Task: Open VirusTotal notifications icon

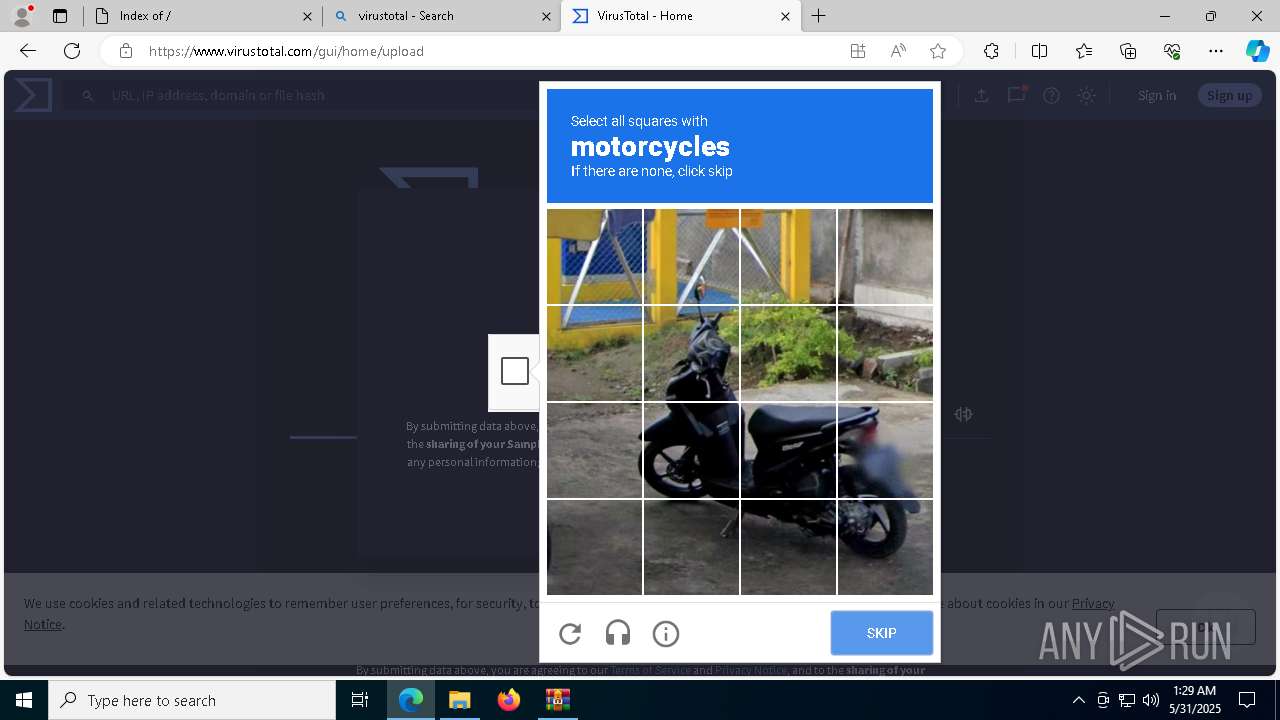Action: click(x=1017, y=95)
